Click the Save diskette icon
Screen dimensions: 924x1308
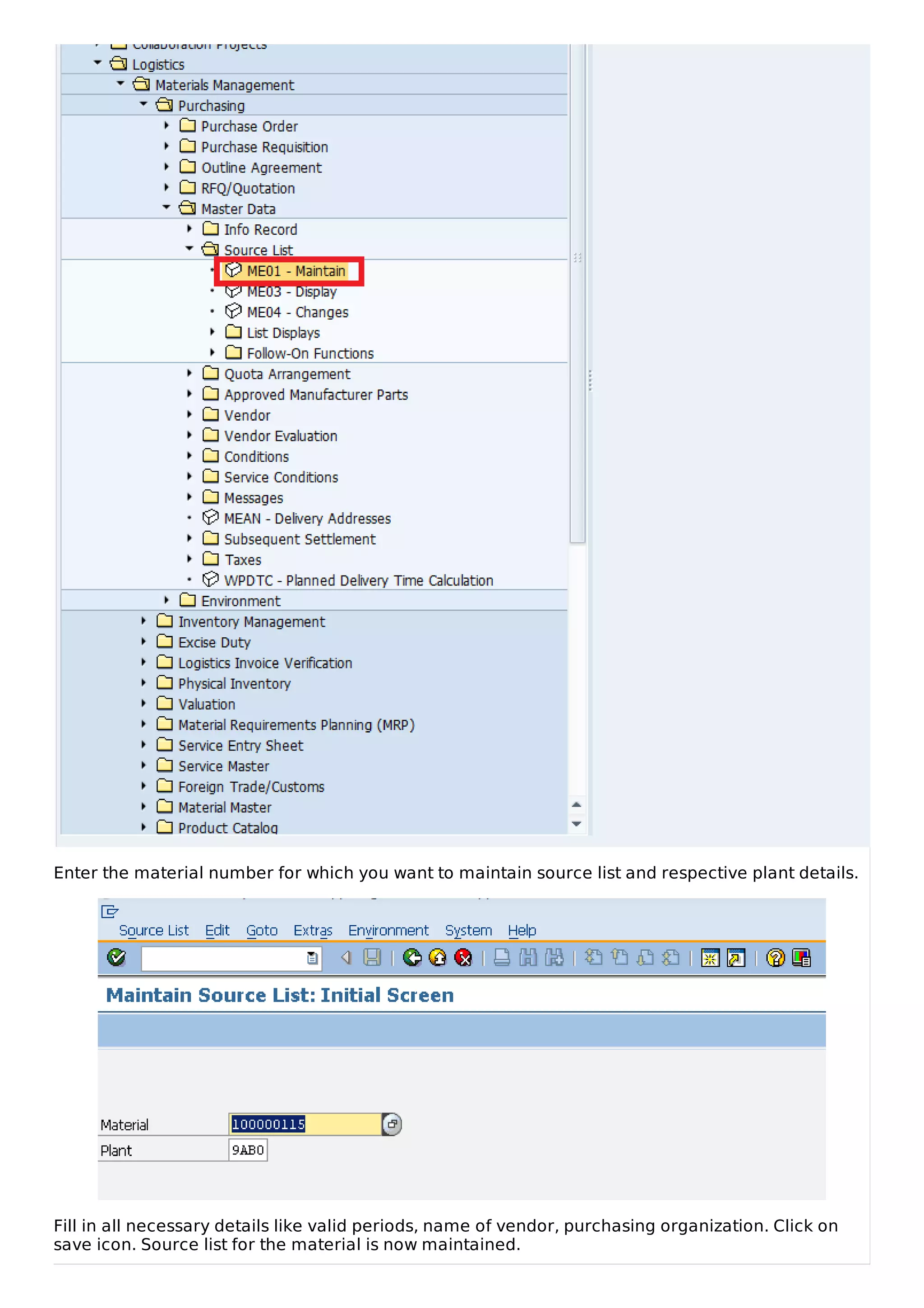[372, 958]
